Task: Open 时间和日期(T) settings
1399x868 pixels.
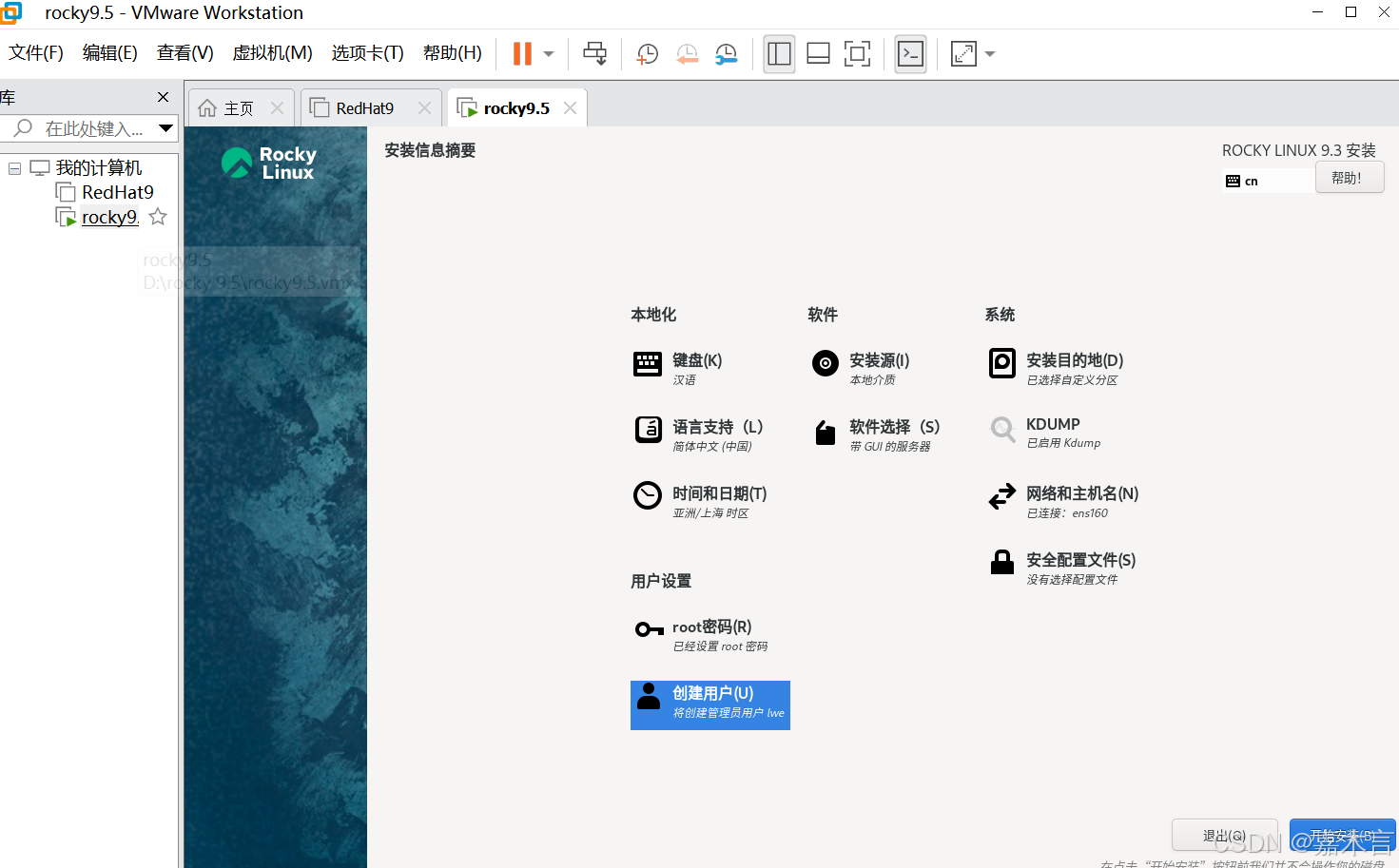Action: (700, 500)
